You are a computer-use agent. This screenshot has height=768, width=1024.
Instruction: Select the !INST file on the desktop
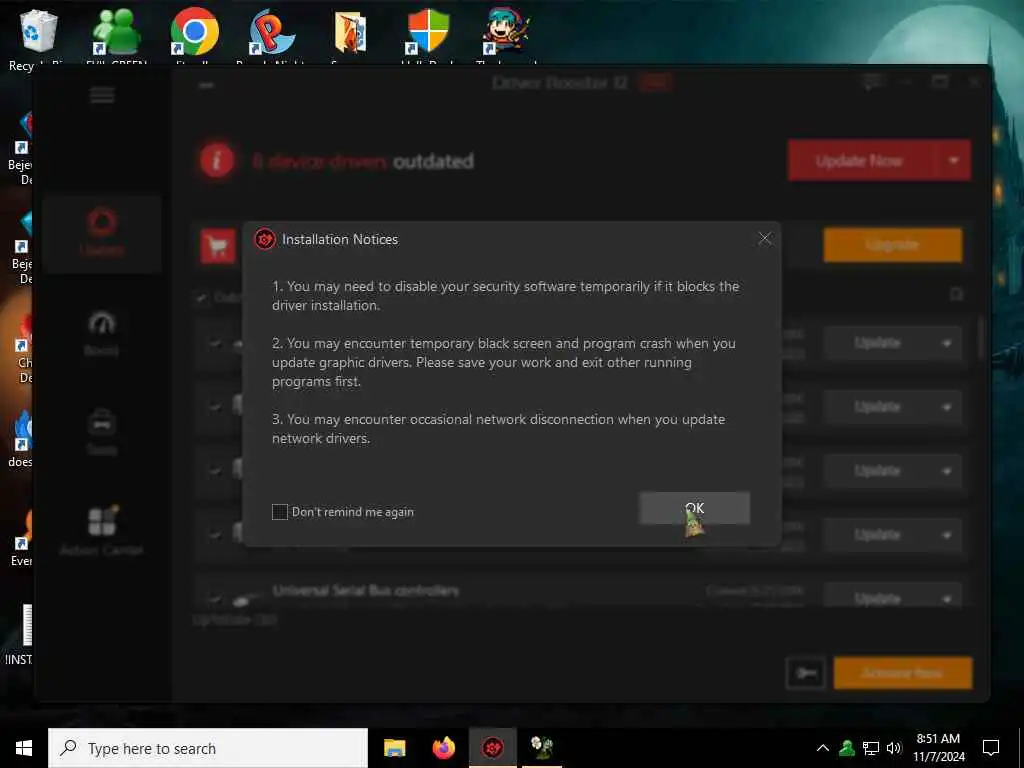[x=20, y=633]
